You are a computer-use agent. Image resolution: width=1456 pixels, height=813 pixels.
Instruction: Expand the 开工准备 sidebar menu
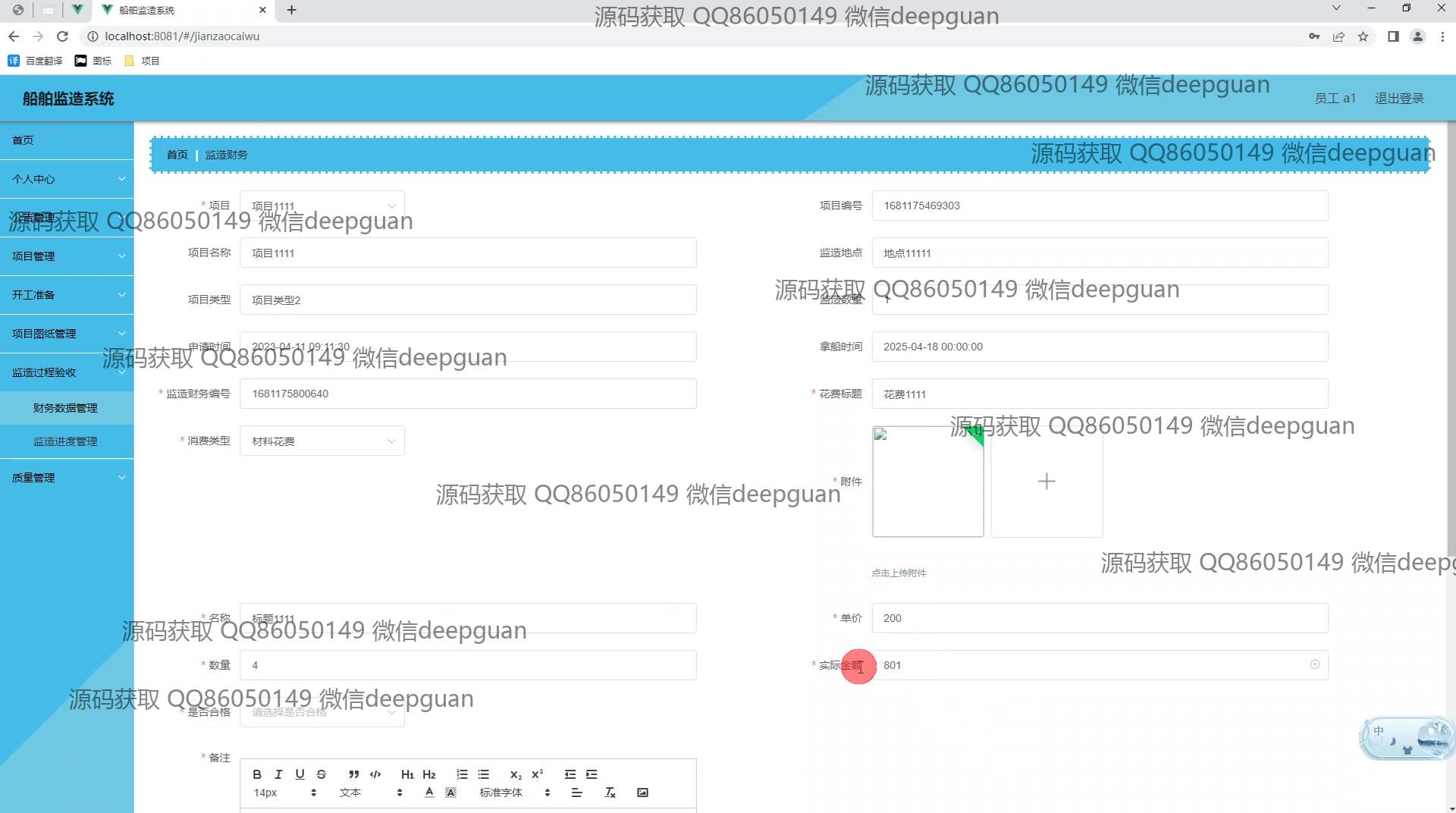coord(67,295)
